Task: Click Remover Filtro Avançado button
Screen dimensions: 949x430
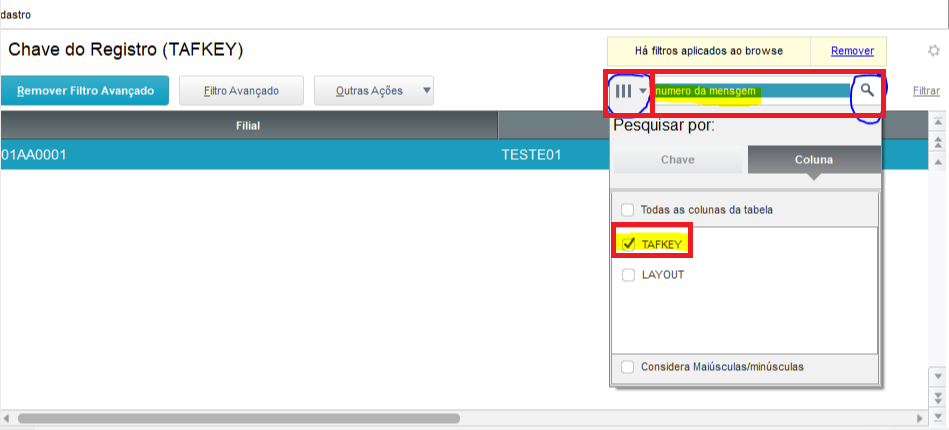Action: [85, 91]
